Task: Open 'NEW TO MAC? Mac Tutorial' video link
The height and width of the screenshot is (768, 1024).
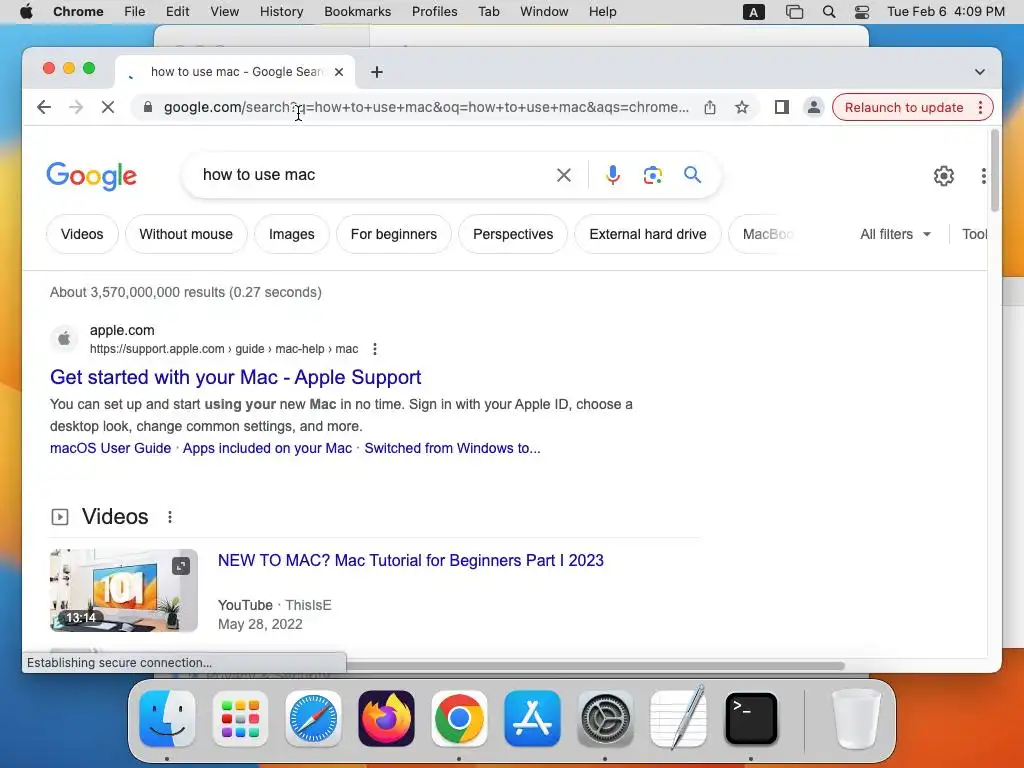Action: pyautogui.click(x=411, y=561)
